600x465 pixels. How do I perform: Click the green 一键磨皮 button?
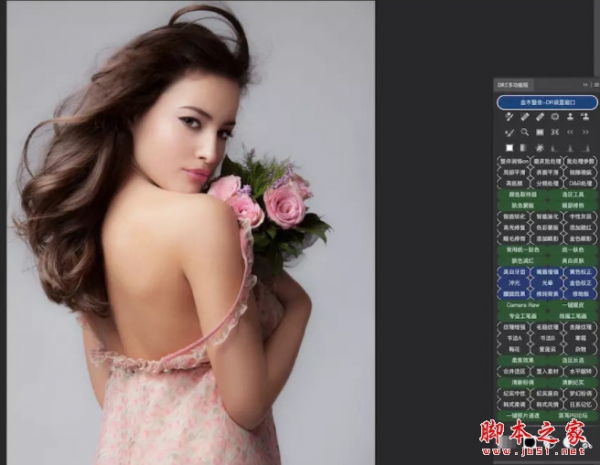573,305
